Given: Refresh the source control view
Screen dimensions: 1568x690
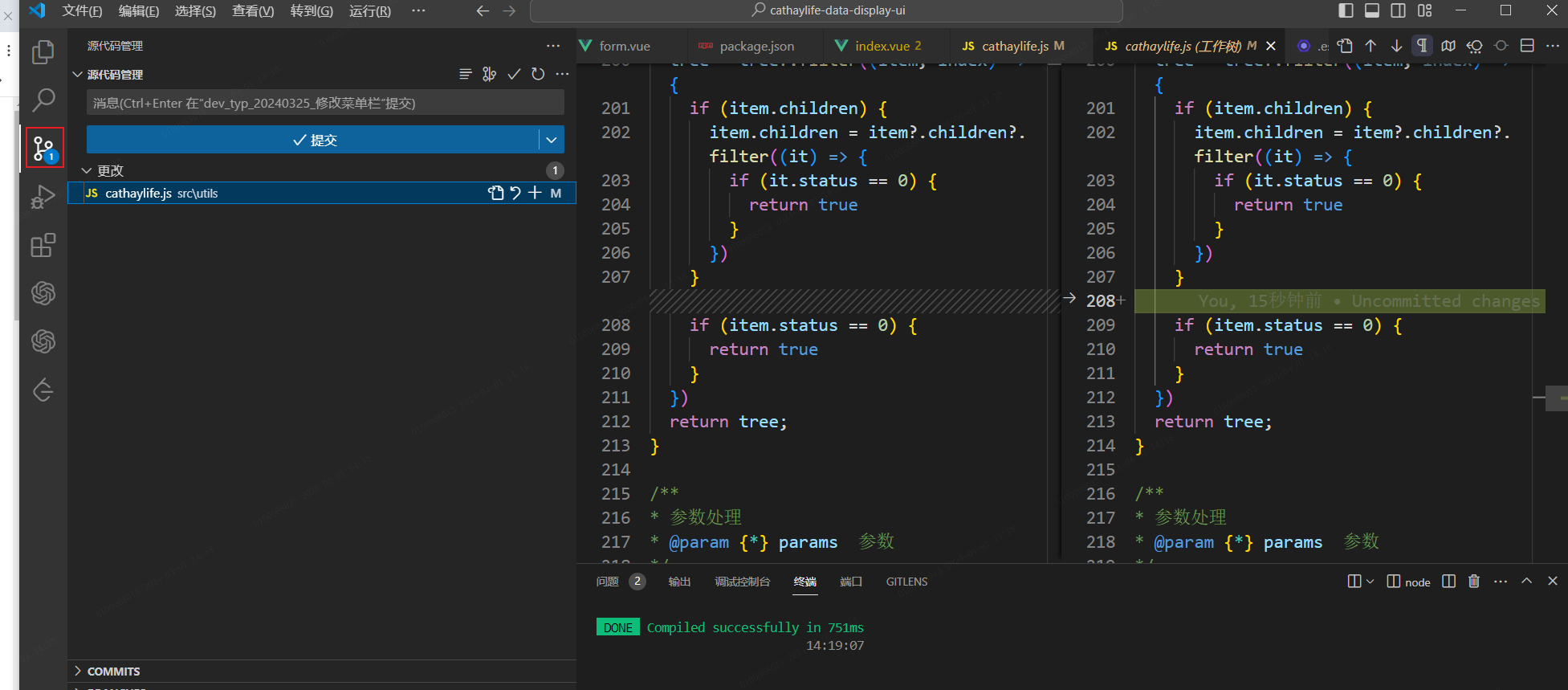Looking at the screenshot, I should click(538, 74).
